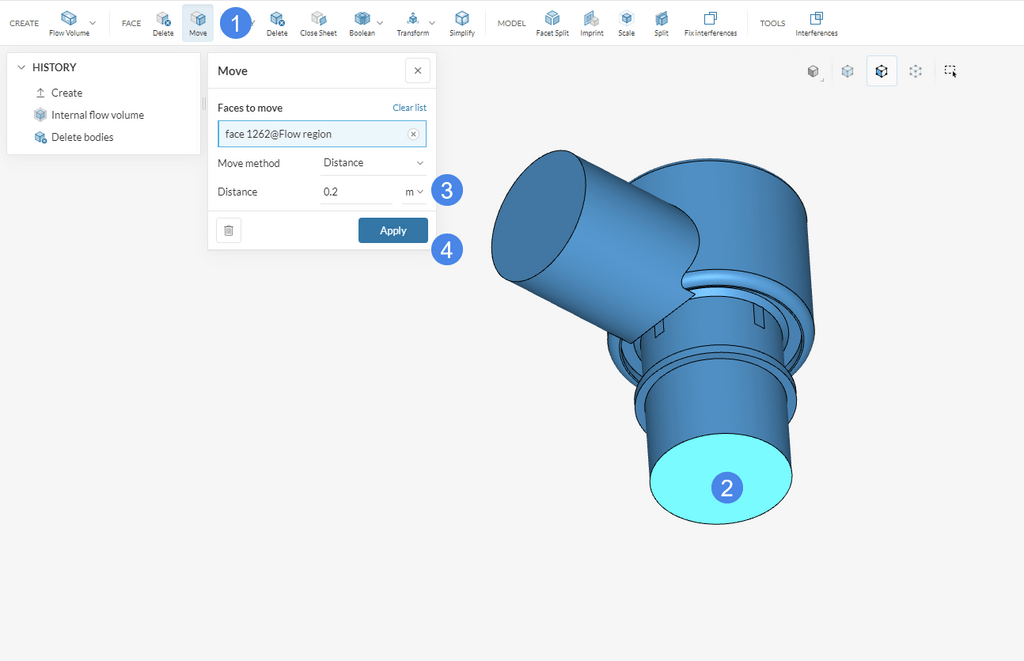Click the Clear list link
Image resolution: width=1024 pixels, height=661 pixels.
tap(409, 108)
